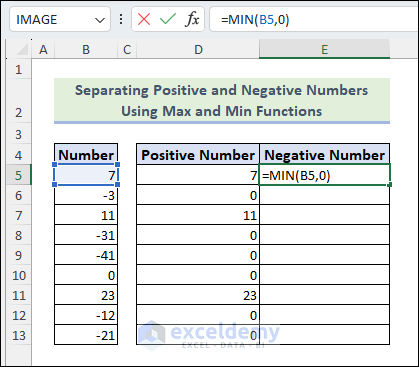Click empty cell E6 under Negative Number
The height and width of the screenshot is (367, 419).
click(324, 195)
